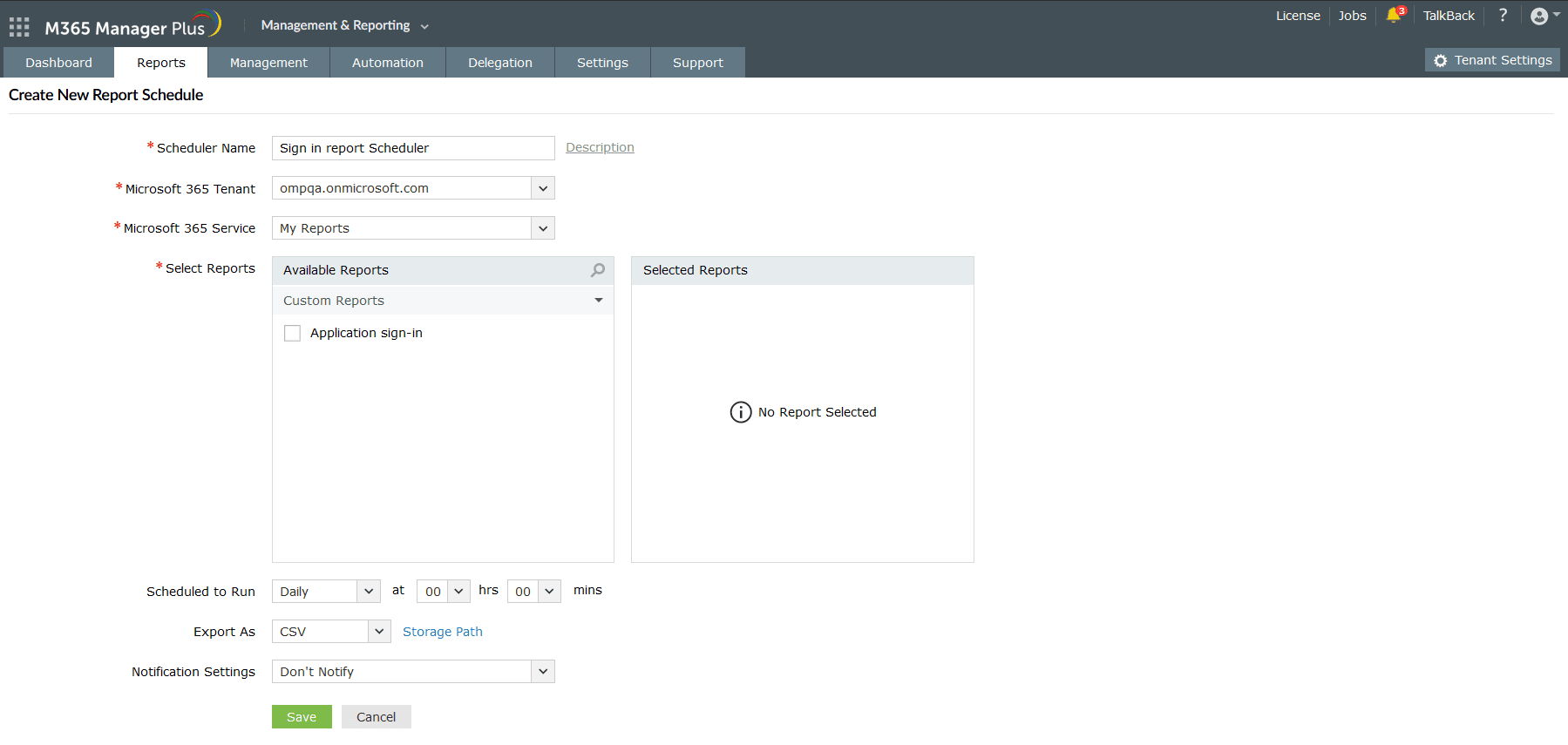Screen dimensions: 1568x745
Task: Click the Available Reports header text
Action: click(x=336, y=270)
